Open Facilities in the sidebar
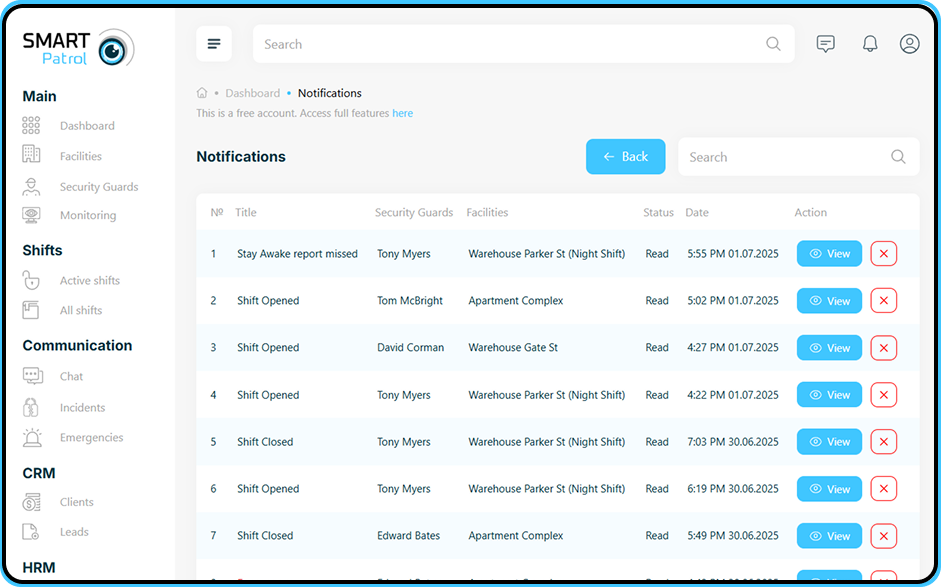The width and height of the screenshot is (941, 587). tap(80, 156)
